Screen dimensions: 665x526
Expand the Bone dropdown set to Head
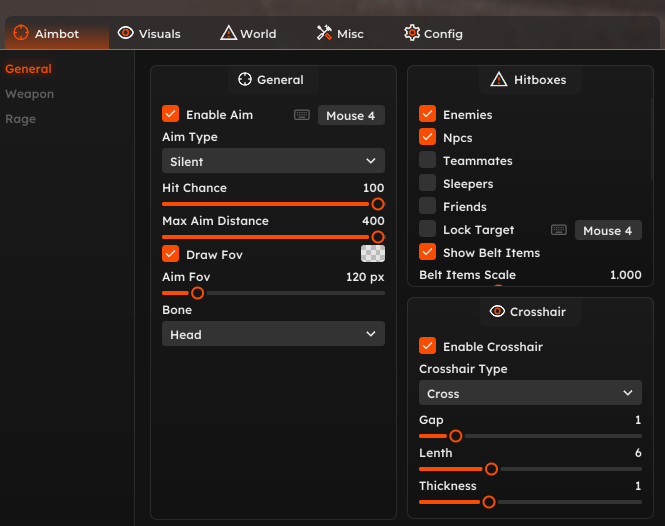[273, 335]
